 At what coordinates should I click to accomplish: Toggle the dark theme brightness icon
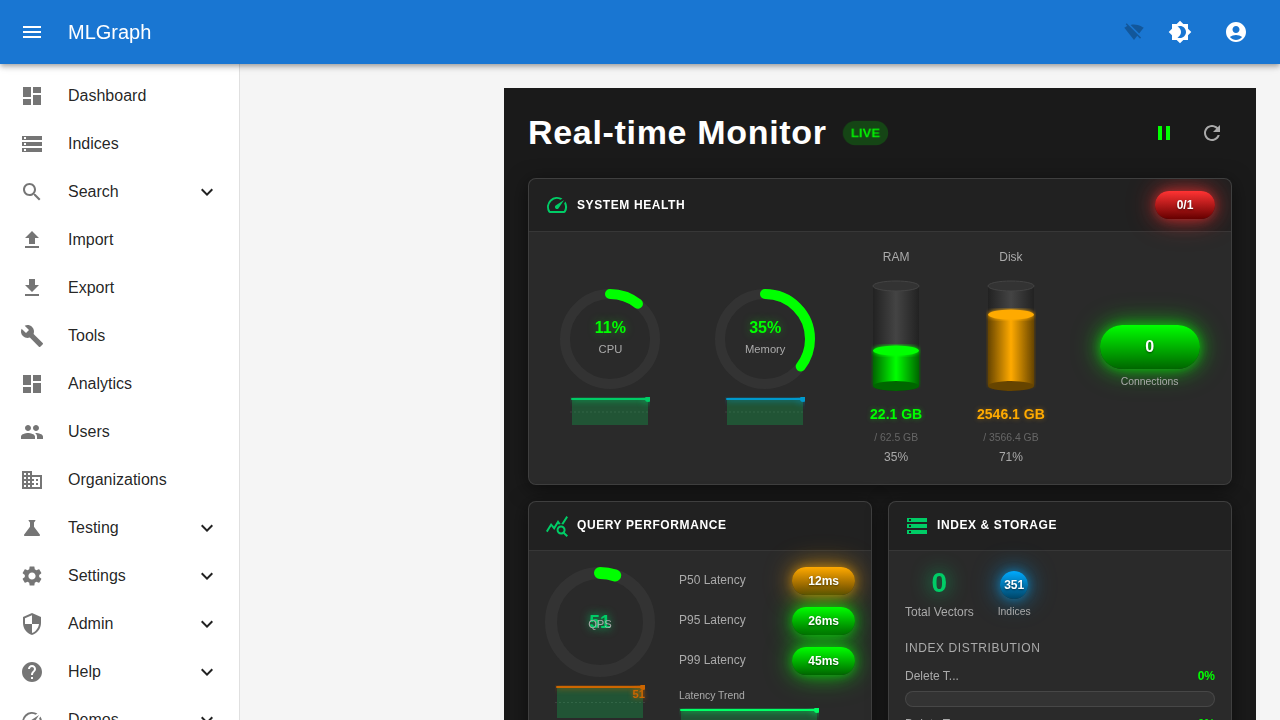click(1180, 32)
